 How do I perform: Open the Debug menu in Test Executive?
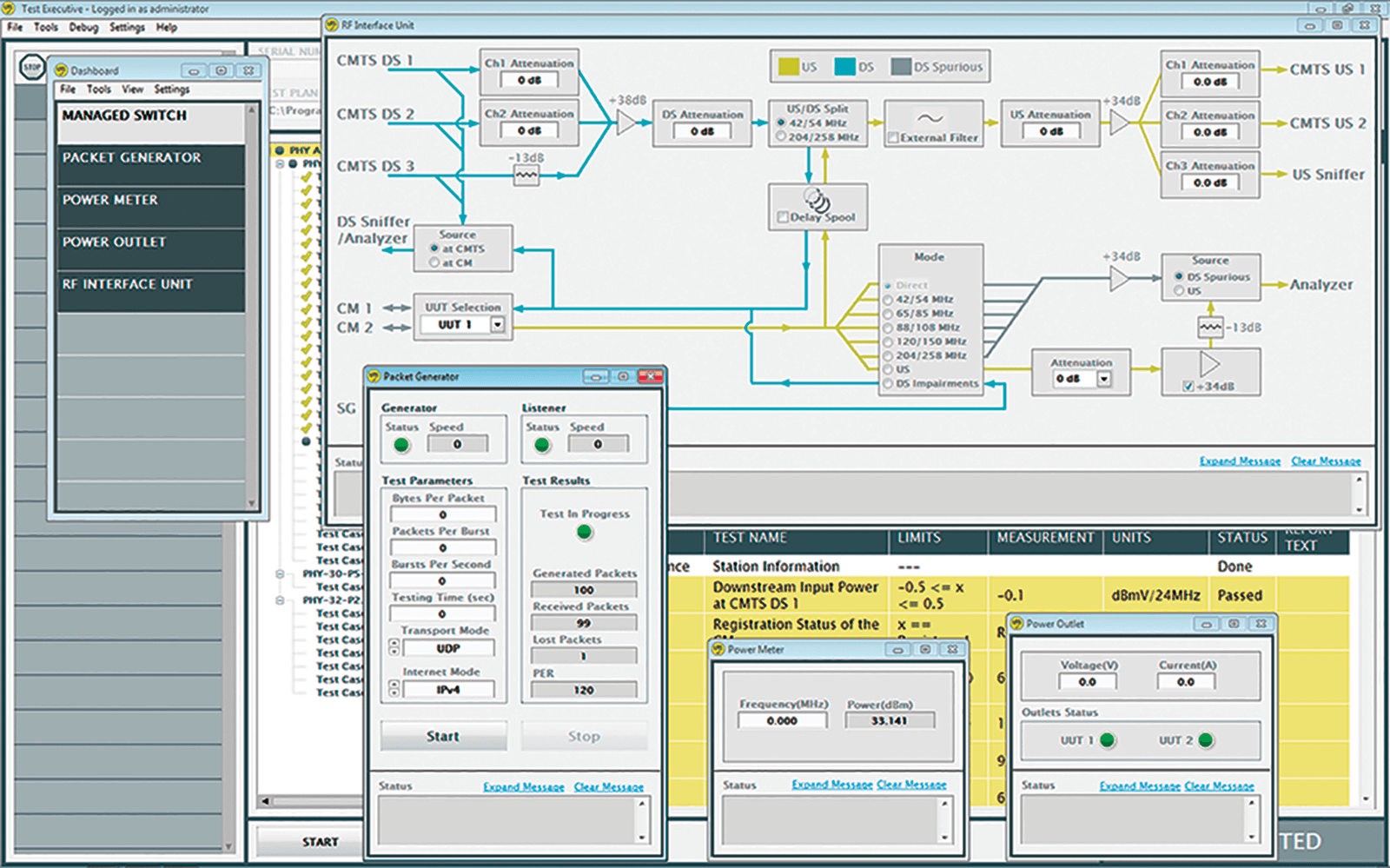[x=83, y=28]
